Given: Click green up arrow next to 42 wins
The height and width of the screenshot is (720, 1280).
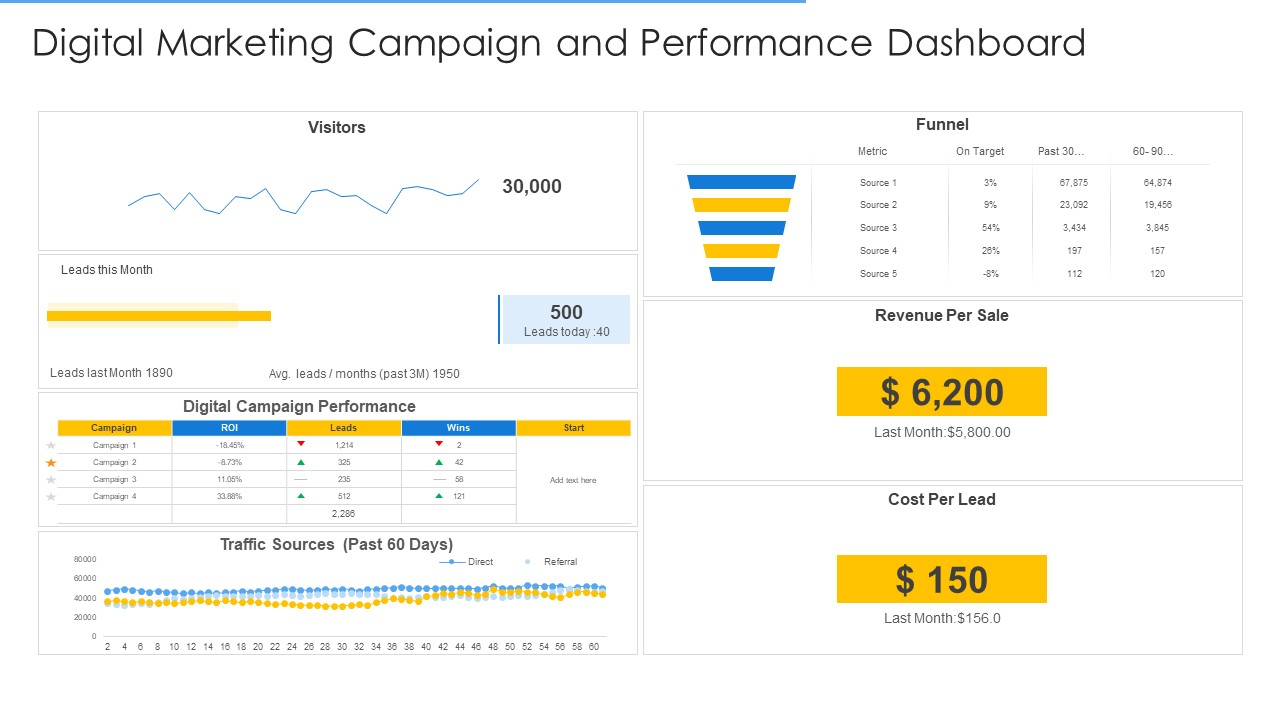Looking at the screenshot, I should pyautogui.click(x=439, y=462).
